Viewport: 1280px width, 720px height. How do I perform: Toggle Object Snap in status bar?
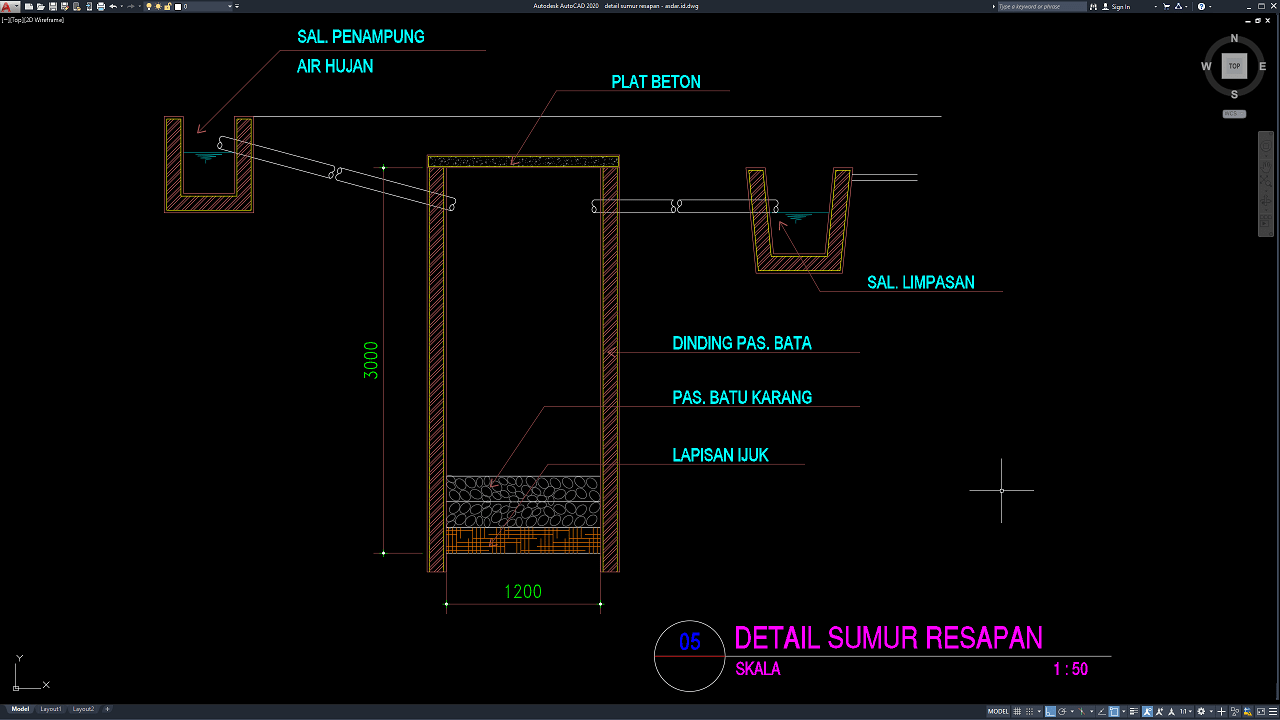(x=1115, y=711)
